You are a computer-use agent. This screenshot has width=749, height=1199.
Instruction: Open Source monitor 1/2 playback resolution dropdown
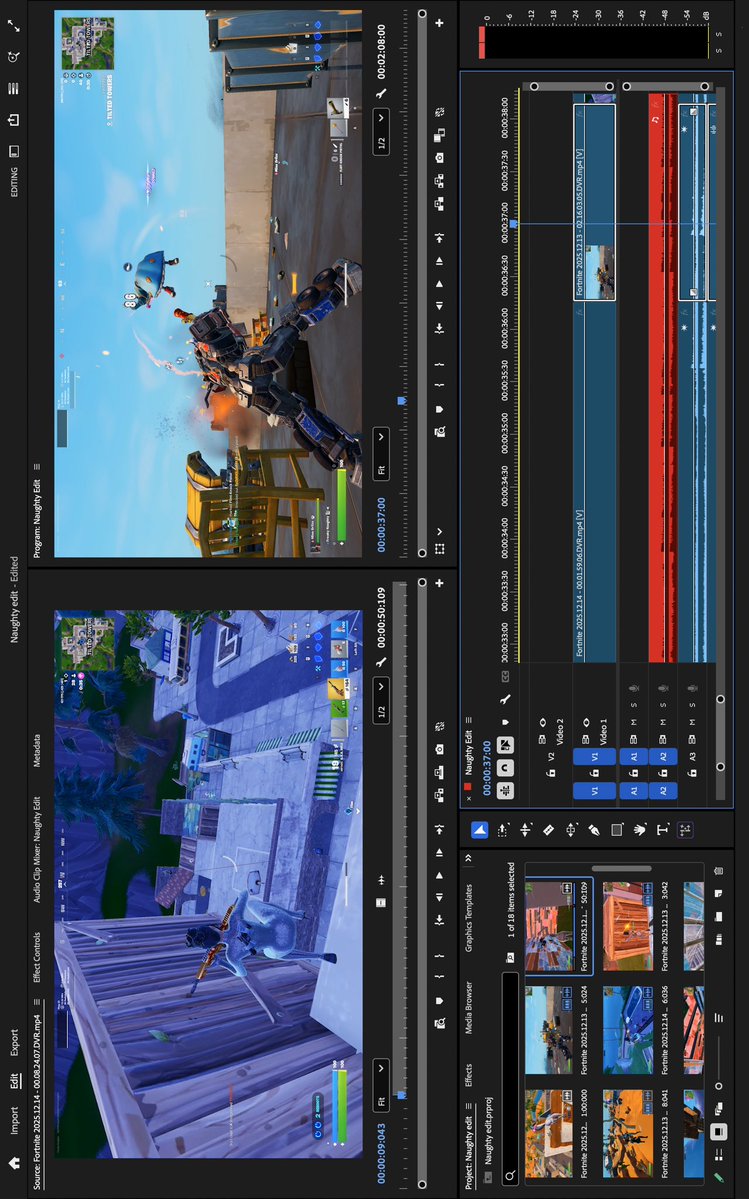381,700
